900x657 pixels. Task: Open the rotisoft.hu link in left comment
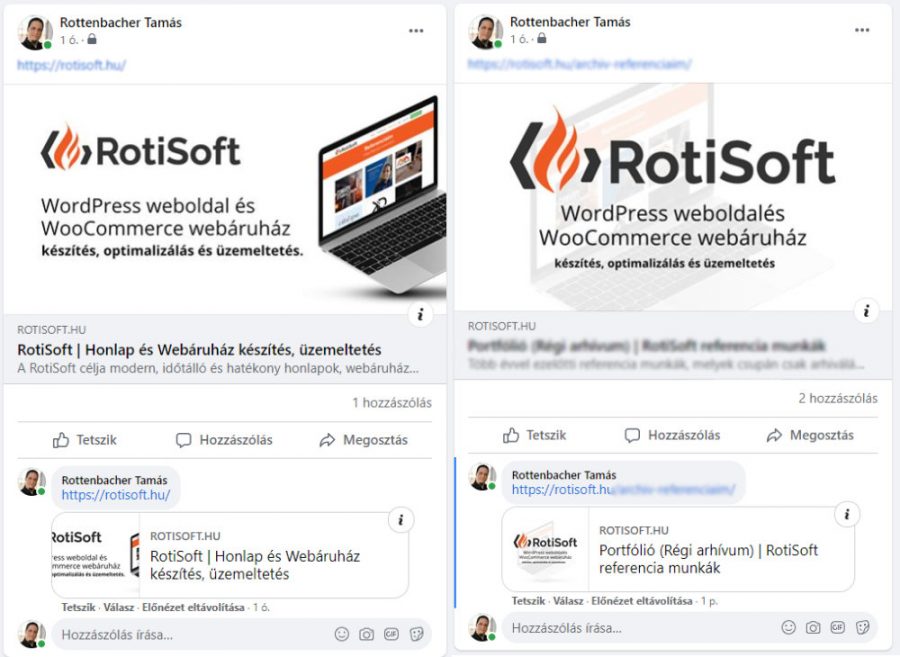115,495
